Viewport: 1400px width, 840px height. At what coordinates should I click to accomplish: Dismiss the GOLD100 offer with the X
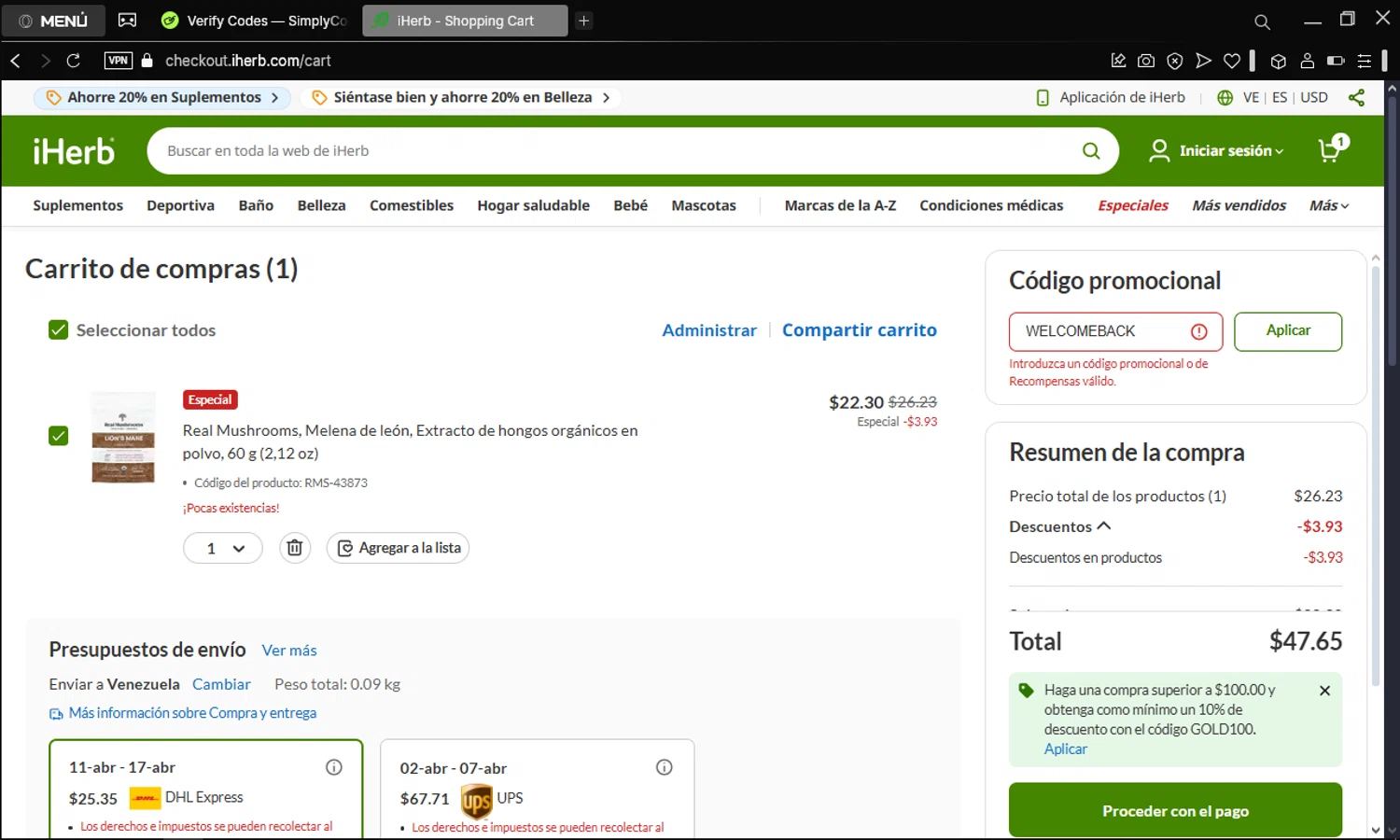point(1324,691)
